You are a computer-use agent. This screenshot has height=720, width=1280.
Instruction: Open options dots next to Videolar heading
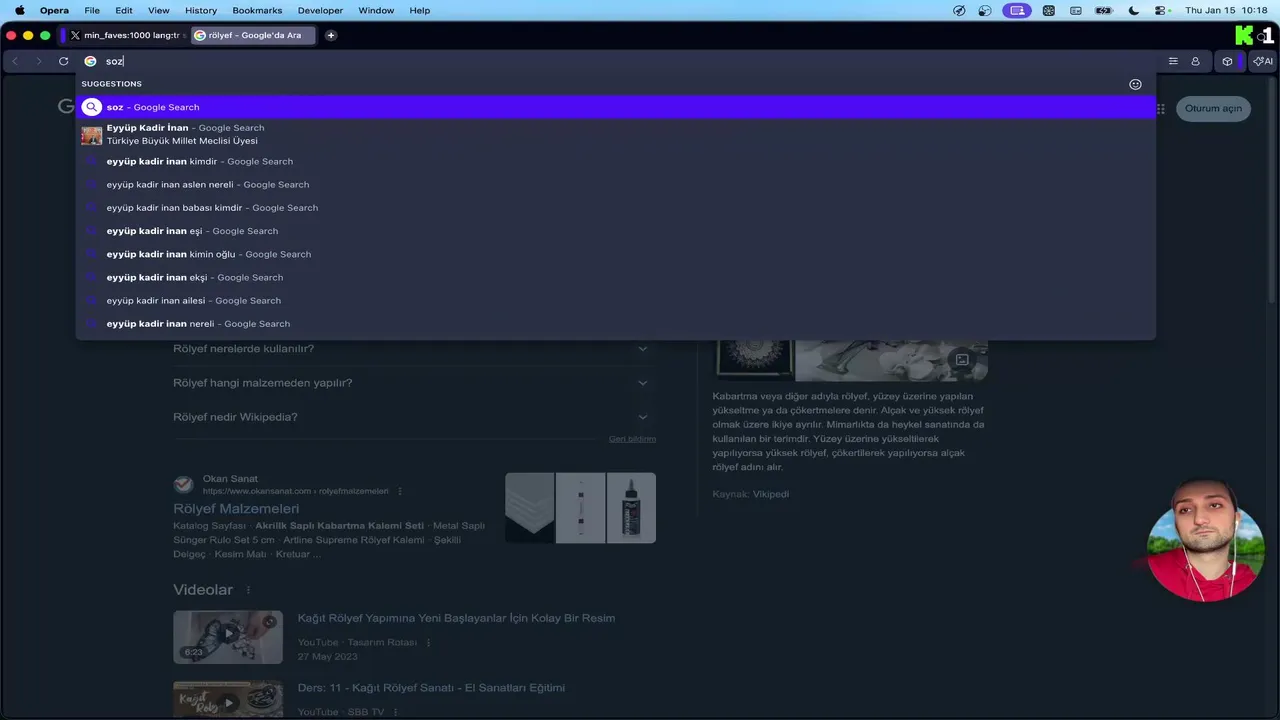[248, 590]
